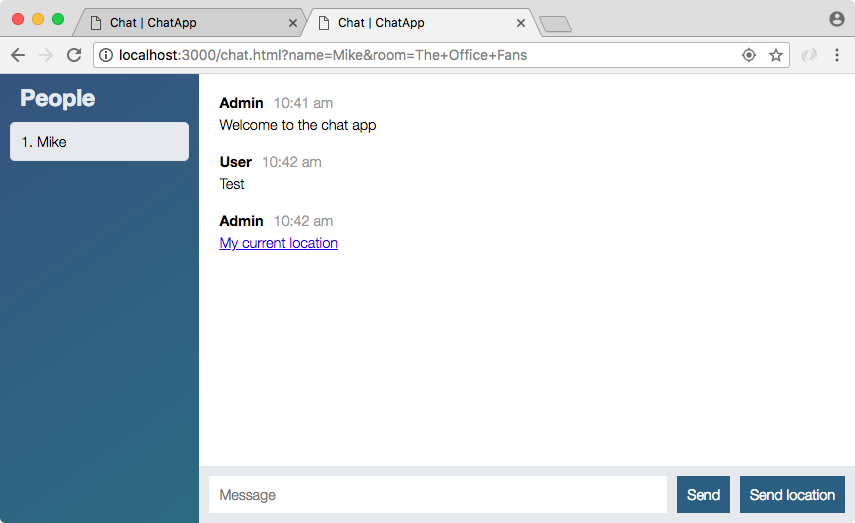The width and height of the screenshot is (855, 523).
Task: Click the location access icon in address bar
Action: [749, 55]
